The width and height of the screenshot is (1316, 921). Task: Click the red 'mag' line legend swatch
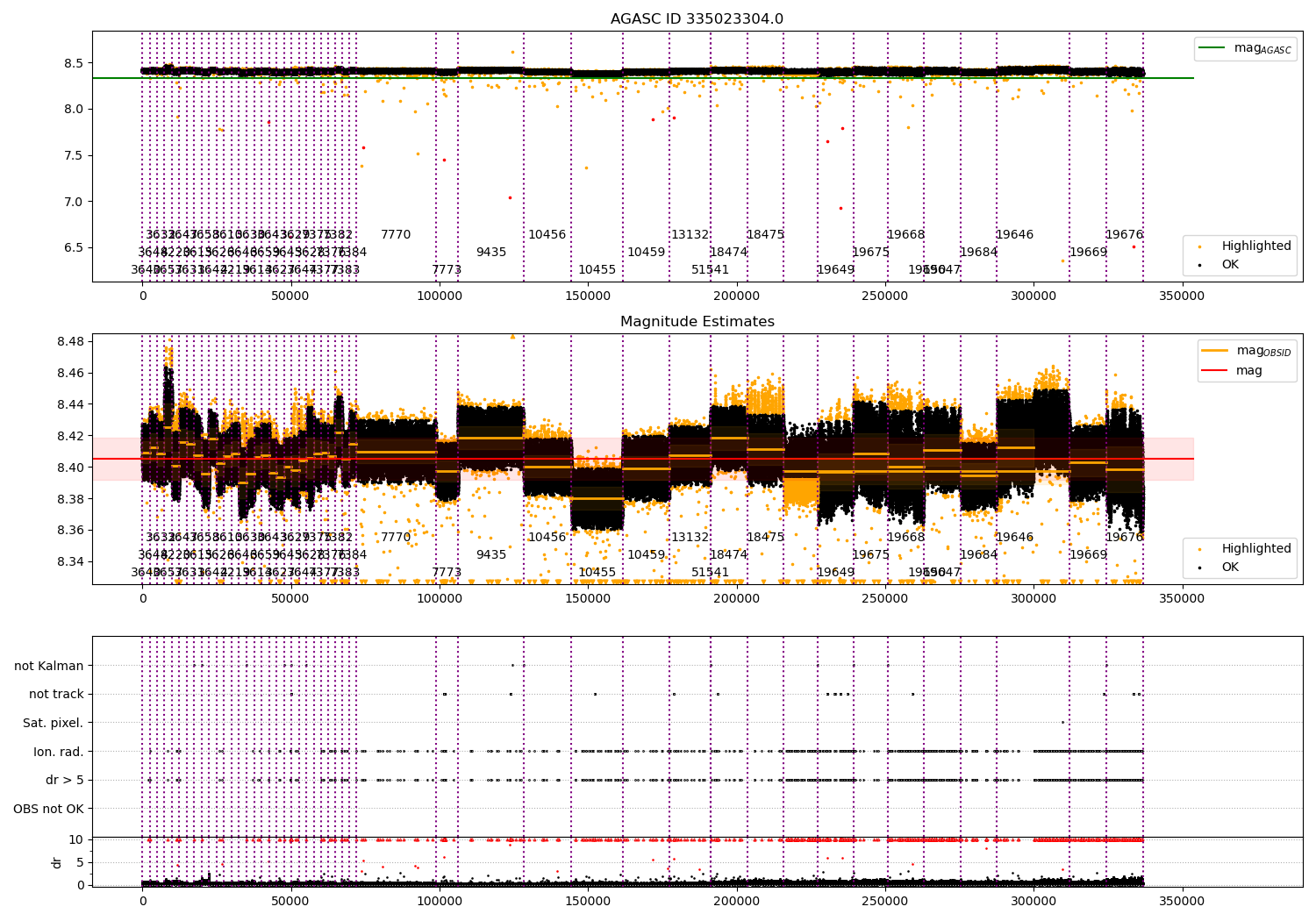(1215, 370)
